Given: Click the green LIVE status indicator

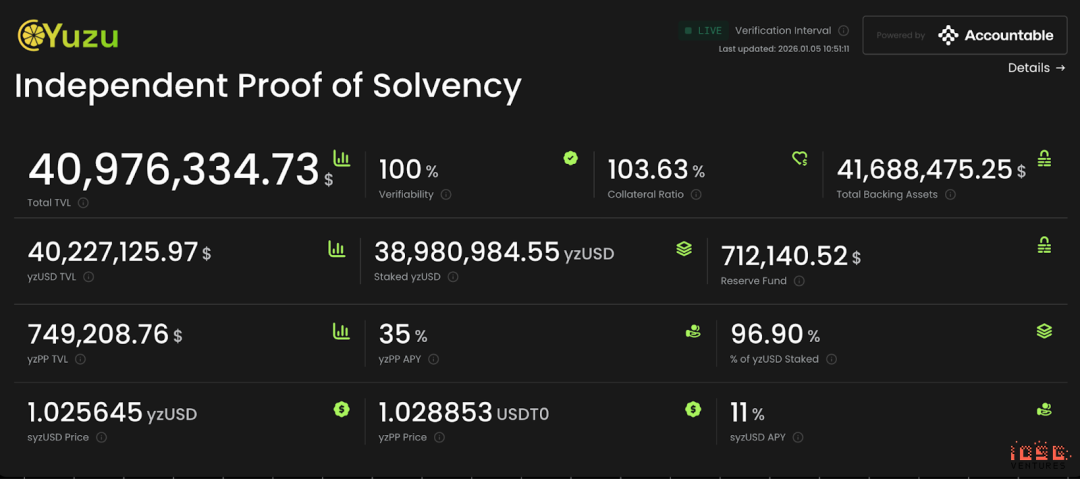Looking at the screenshot, I should pyautogui.click(x=702, y=31).
